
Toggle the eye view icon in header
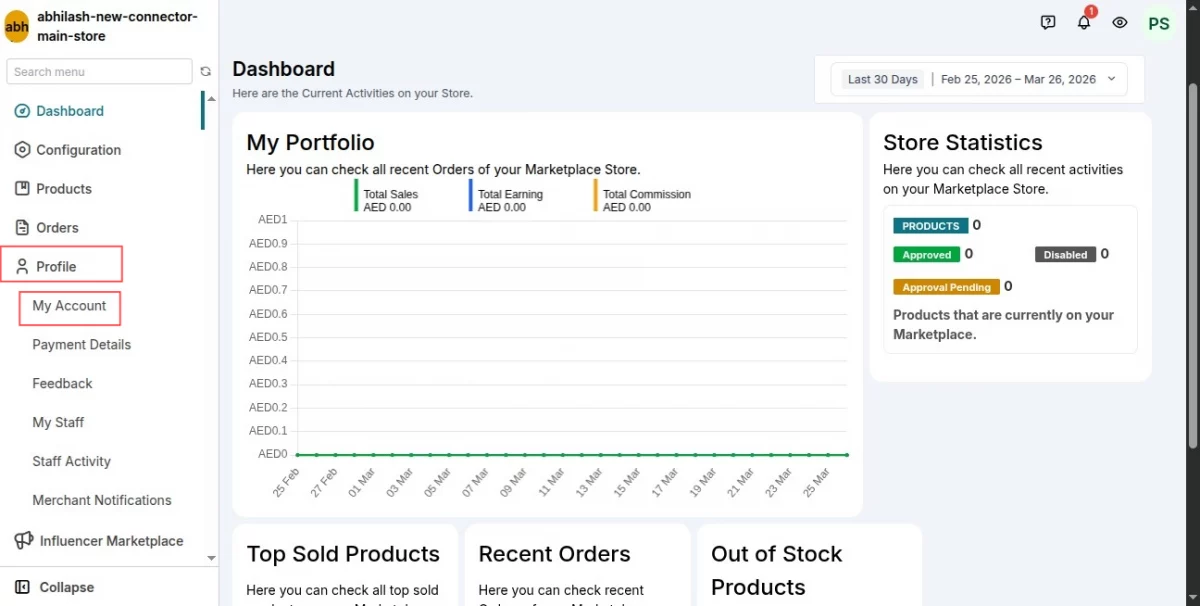point(1120,22)
